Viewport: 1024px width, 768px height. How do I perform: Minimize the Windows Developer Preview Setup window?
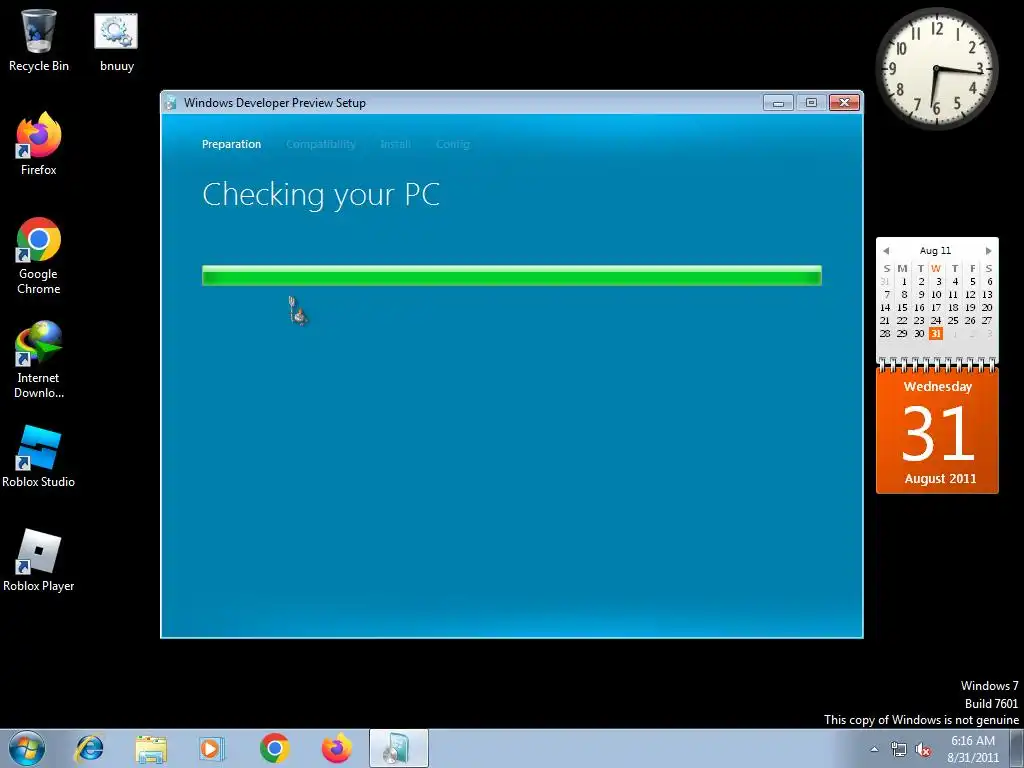pos(778,103)
